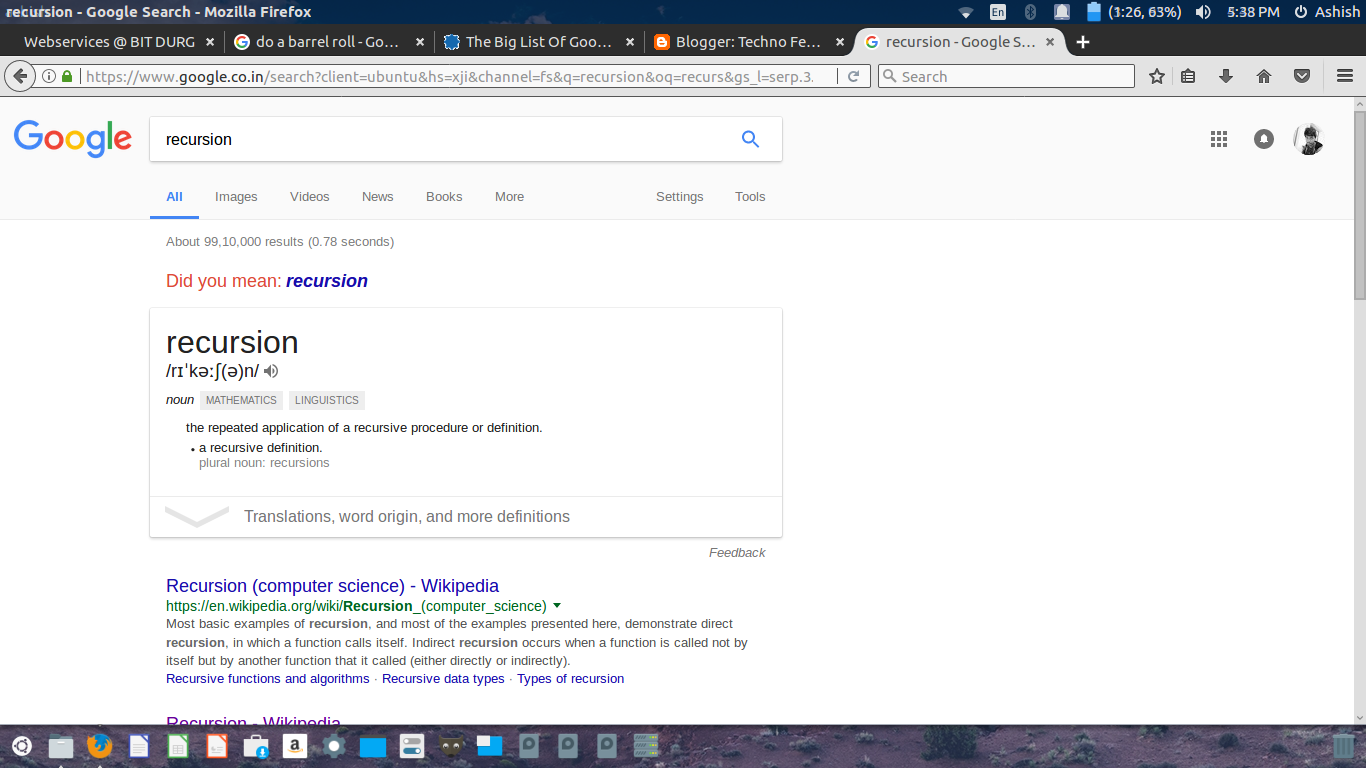Viewport: 1366px width, 768px height.
Task: Open System Settings gear in dock
Action: (334, 746)
